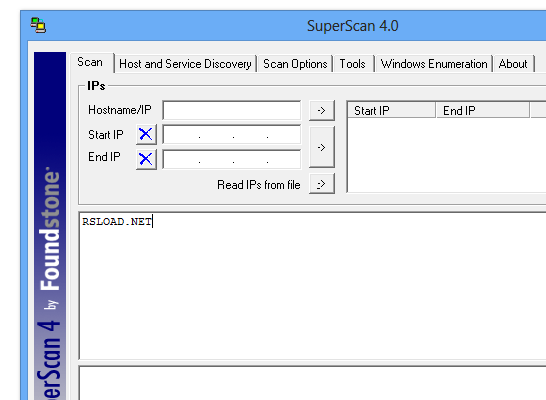
Task: Add IP range using arrow beside Start/End IP
Action: 322,147
